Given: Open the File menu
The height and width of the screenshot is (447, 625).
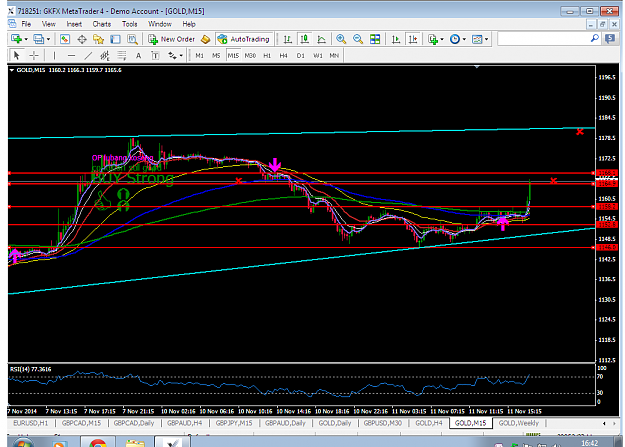Looking at the screenshot, I should click(x=26, y=24).
